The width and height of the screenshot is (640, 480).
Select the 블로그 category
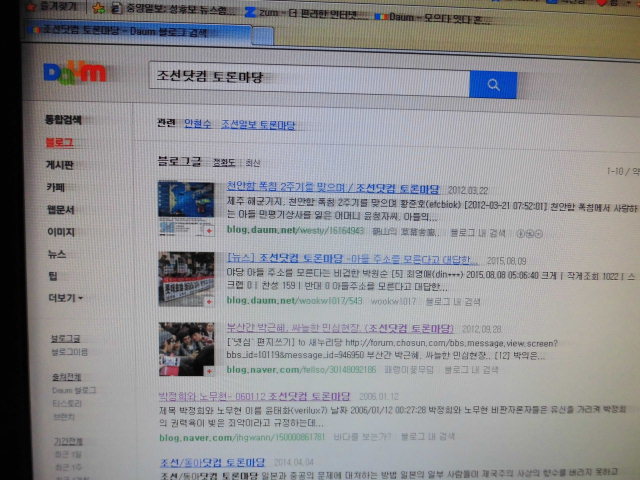click(x=60, y=142)
